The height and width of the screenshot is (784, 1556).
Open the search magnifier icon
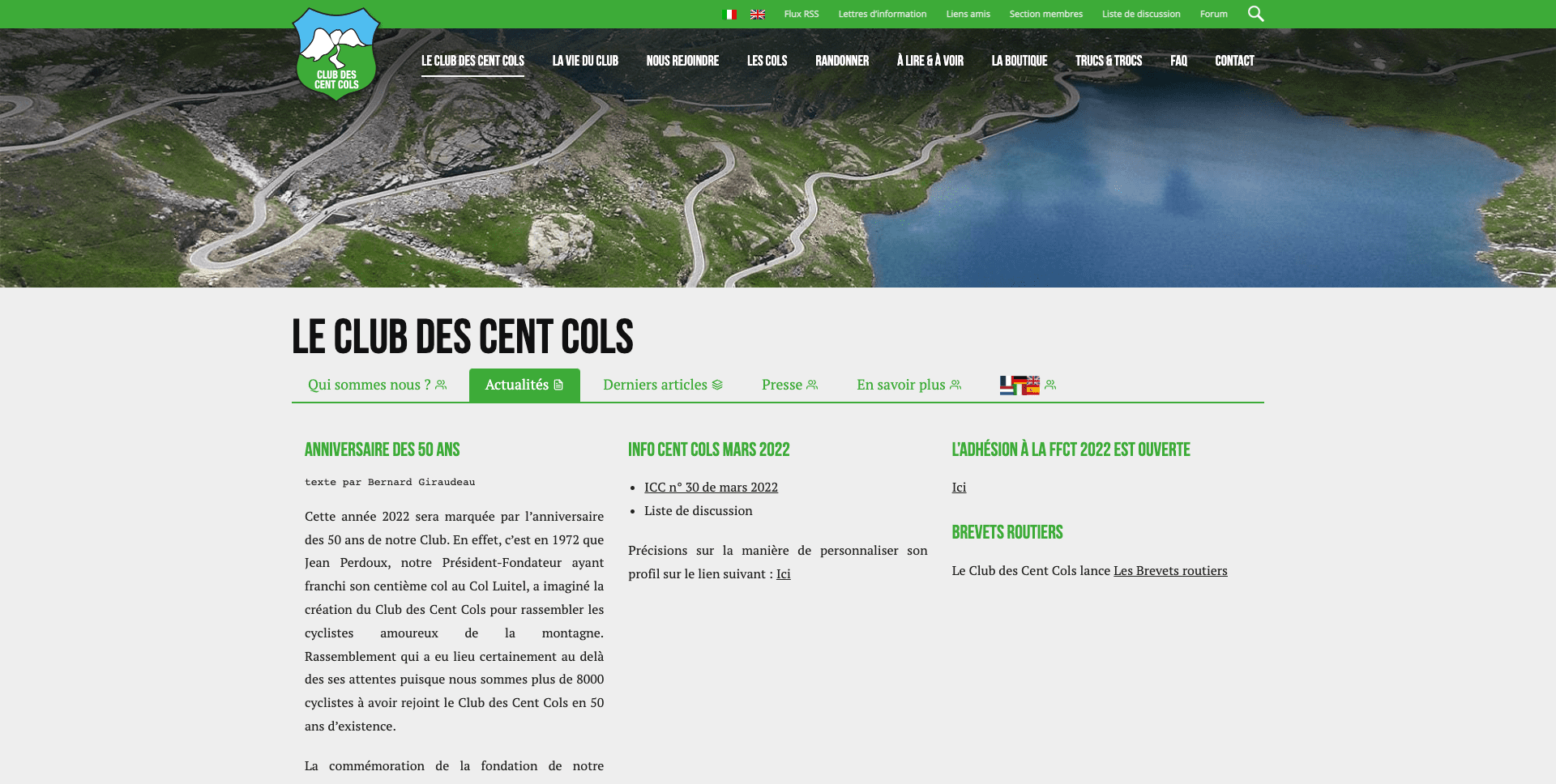click(1255, 14)
